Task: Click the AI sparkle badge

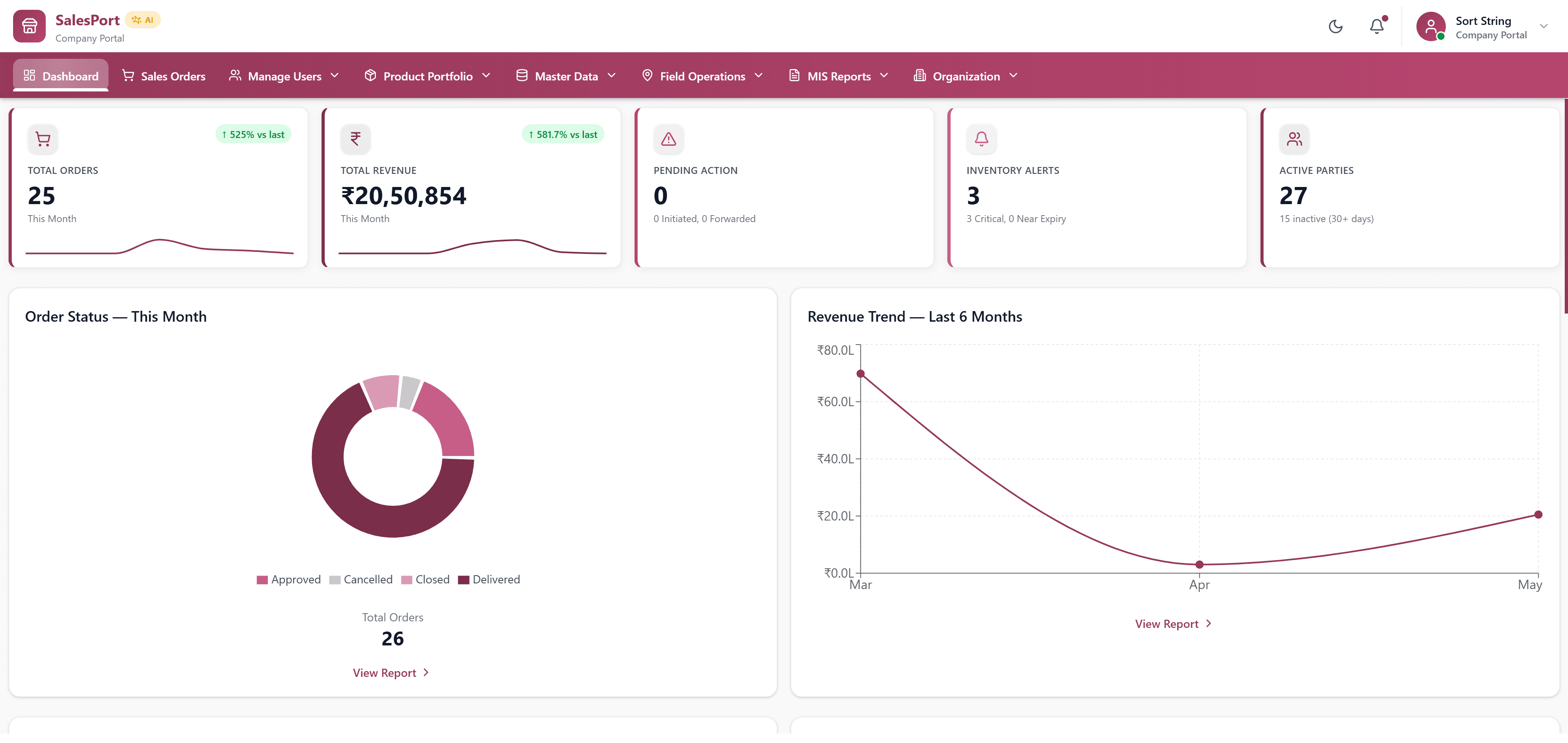Action: coord(143,20)
